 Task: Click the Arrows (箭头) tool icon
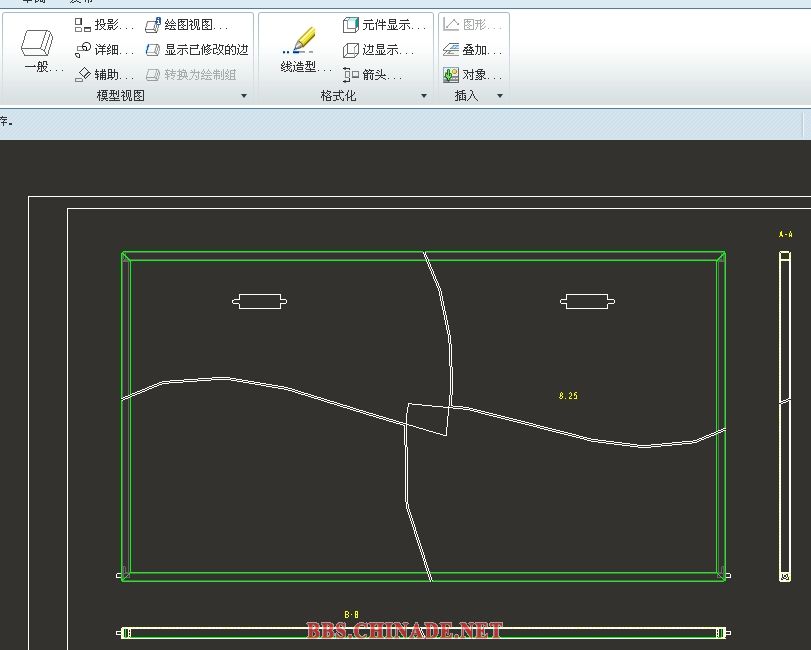(351, 74)
